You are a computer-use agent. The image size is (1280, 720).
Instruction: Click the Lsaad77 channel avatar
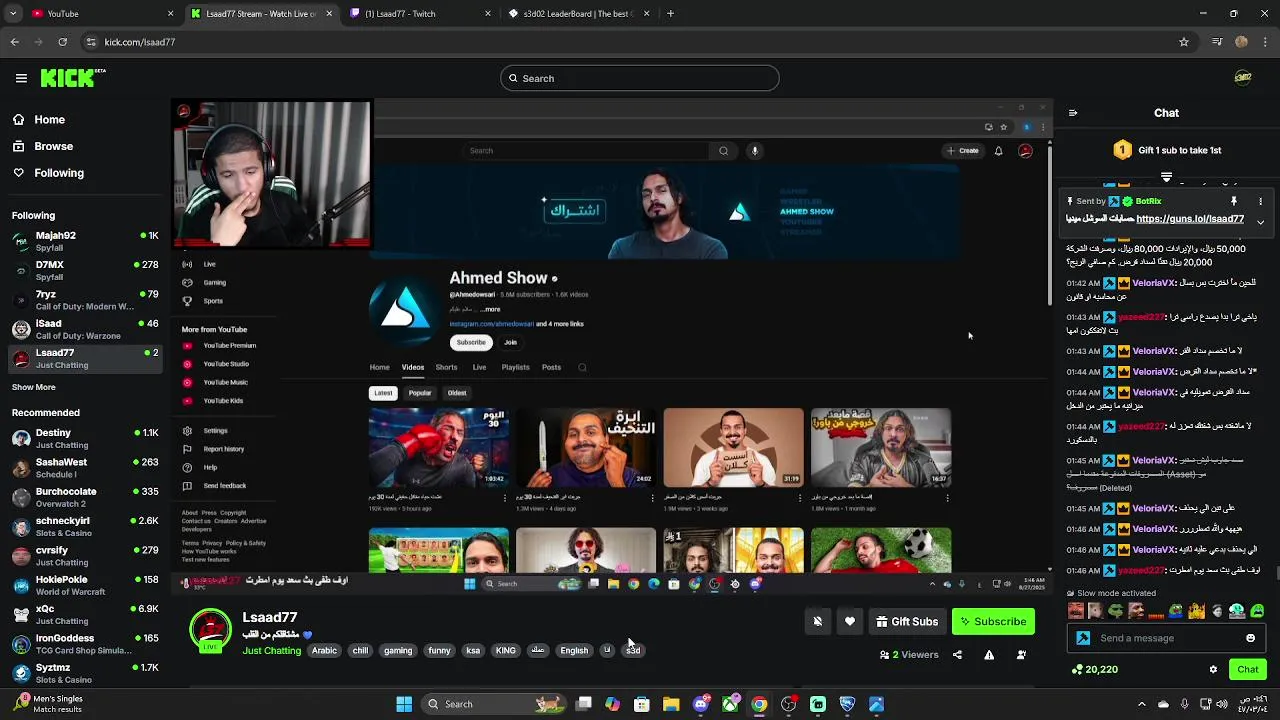[x=210, y=629]
